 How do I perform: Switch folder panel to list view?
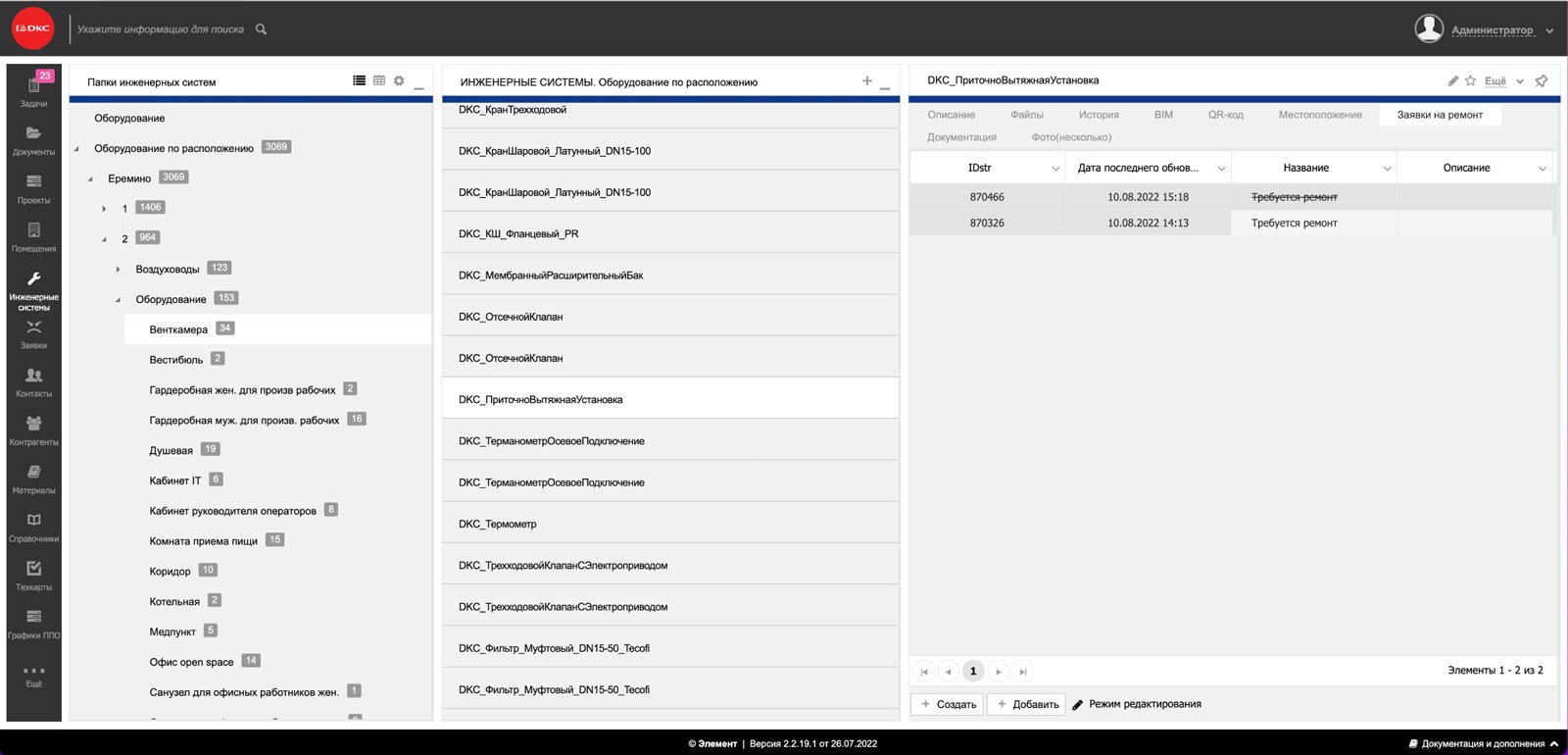point(360,80)
